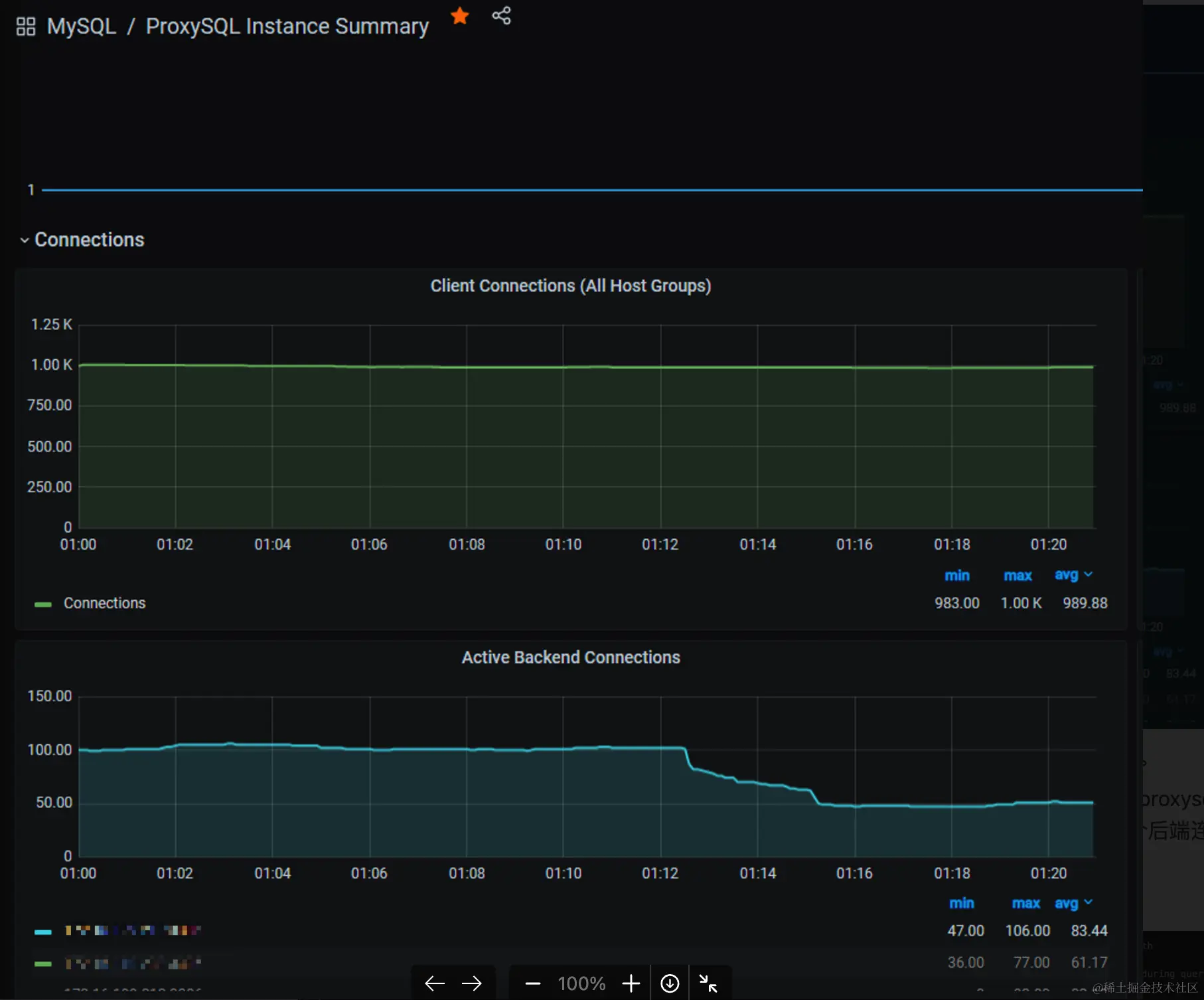The width and height of the screenshot is (1204, 1000).
Task: Zoom in with the plus button
Action: (x=631, y=983)
